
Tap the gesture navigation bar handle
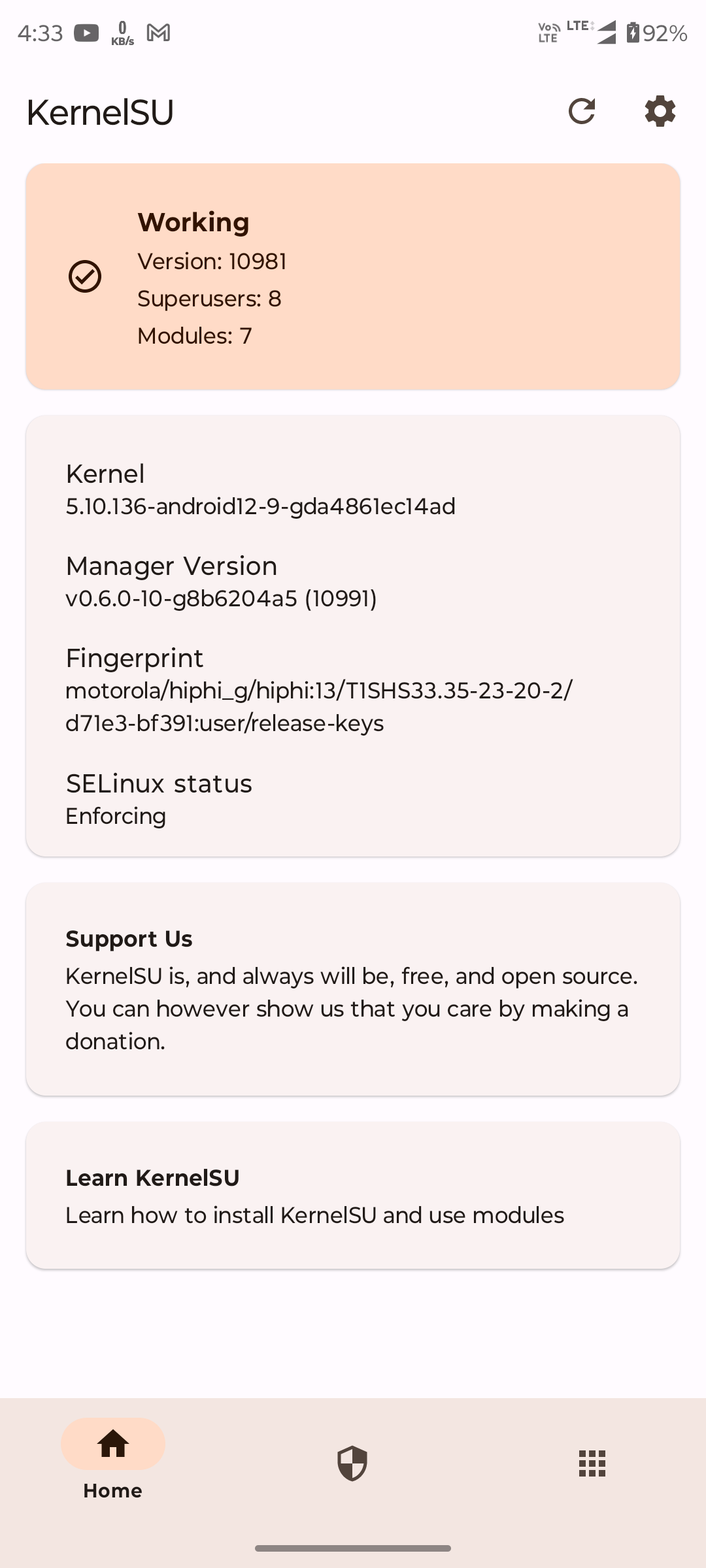(x=353, y=1546)
